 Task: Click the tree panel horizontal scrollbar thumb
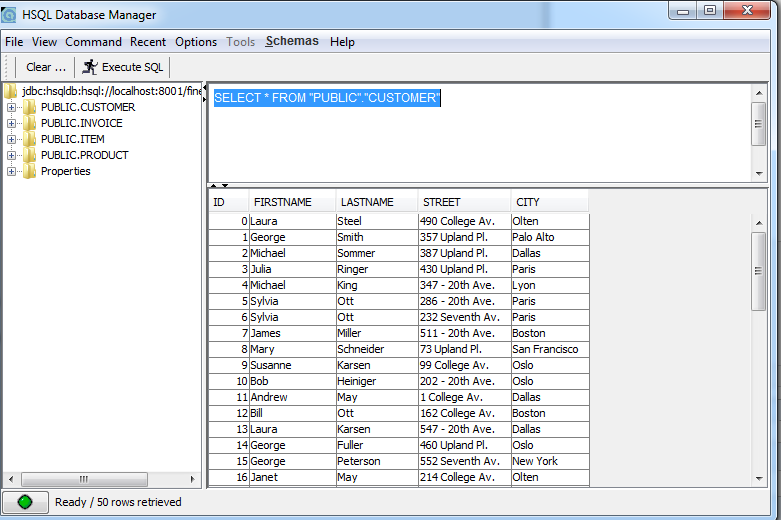pos(84,480)
